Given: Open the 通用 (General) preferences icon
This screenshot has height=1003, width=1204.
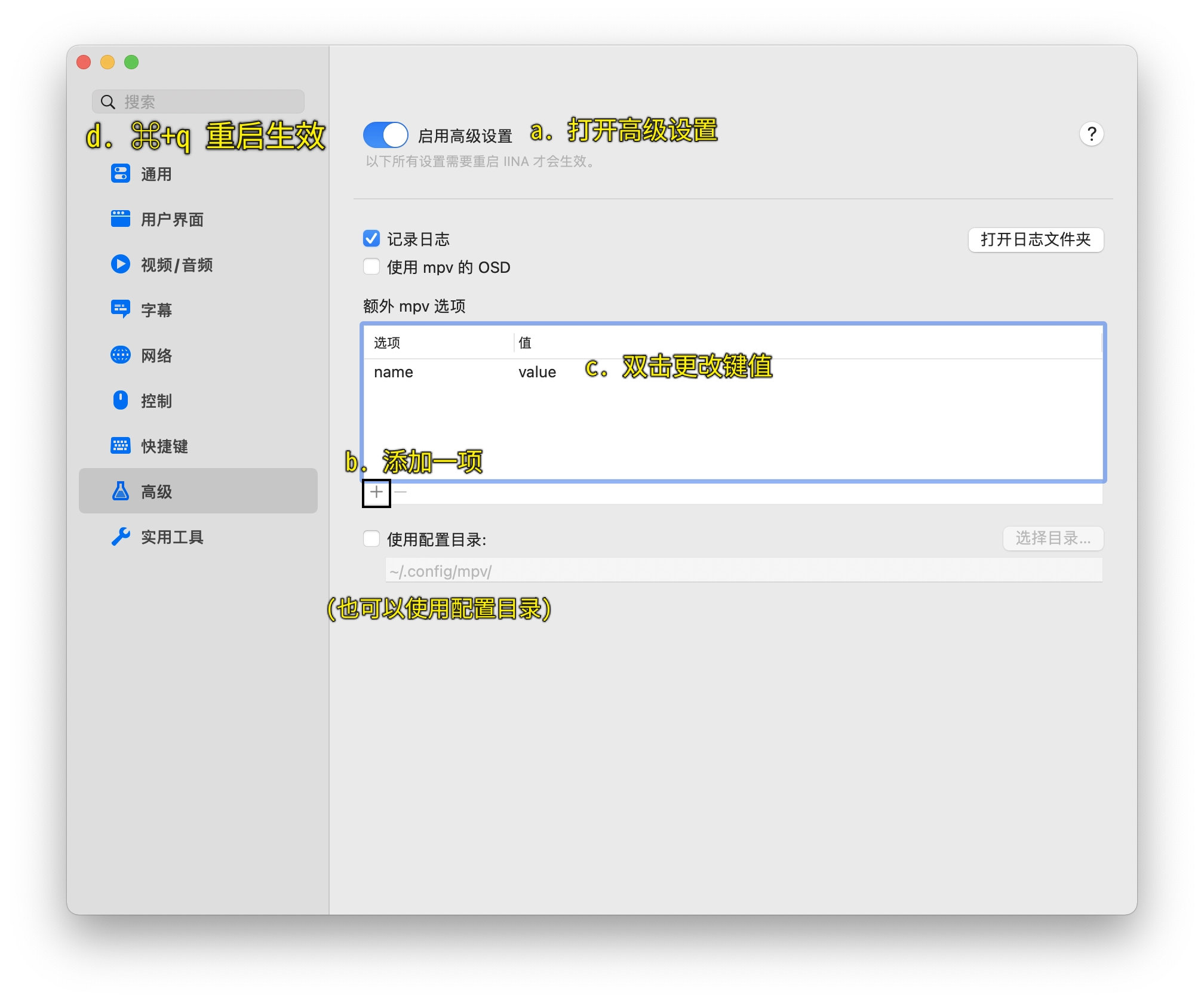Looking at the screenshot, I should (x=121, y=174).
